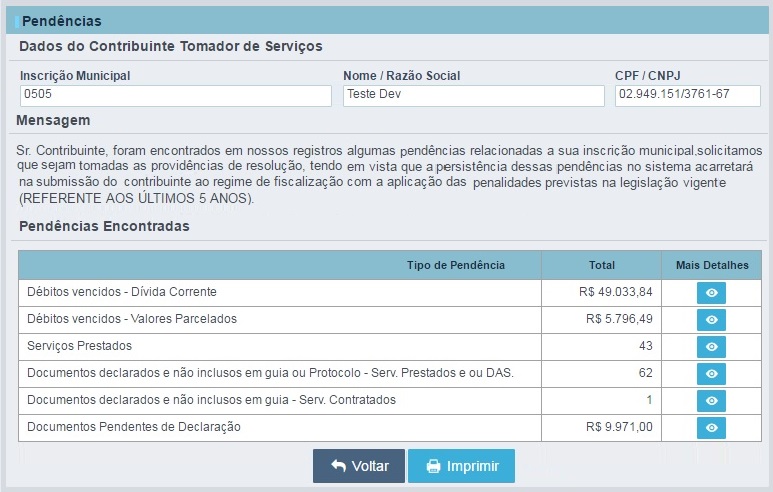Show details of Serviços Prestados
773x492 pixels.
(x=711, y=347)
